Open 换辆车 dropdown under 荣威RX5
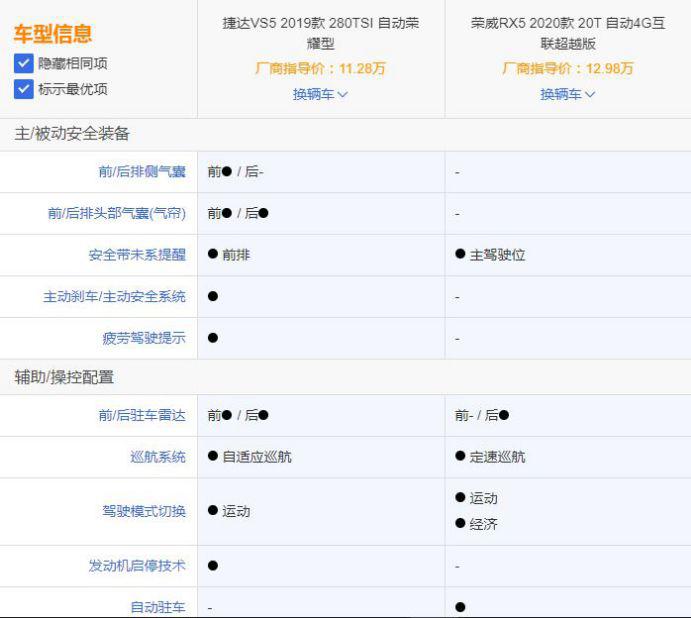This screenshot has height=618, width=691. 568,94
